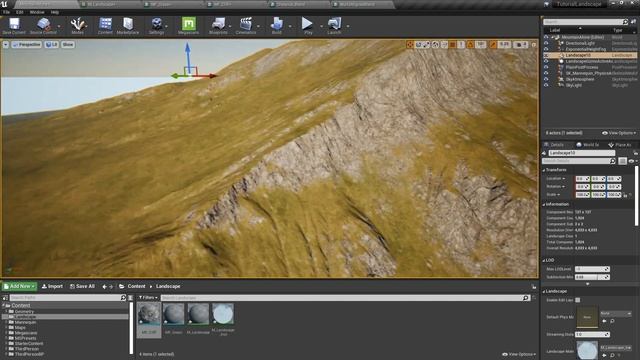640x360 pixels.
Task: Select the Megascans folder in tree
Action: (x=26, y=333)
